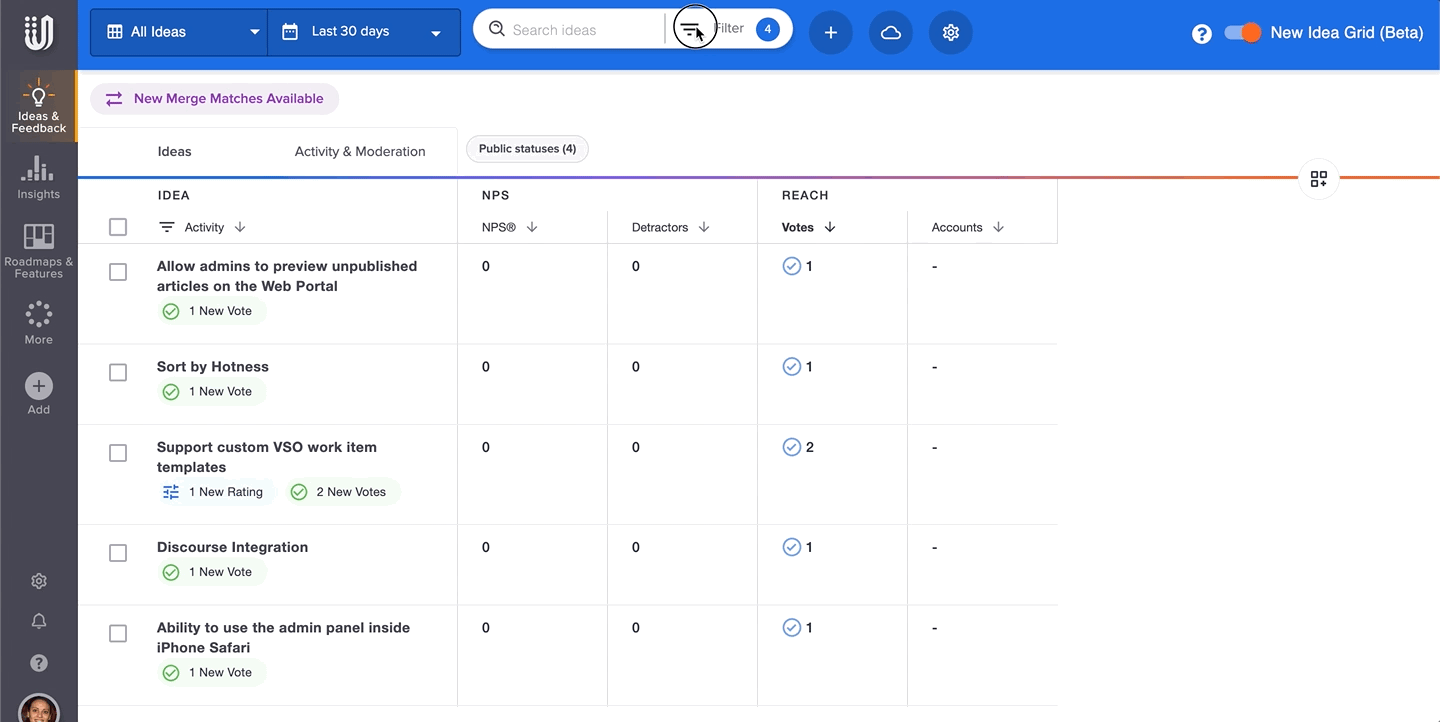Open sidebar settings gear icon
Screen dimensions: 1440x722
pyautogui.click(x=38, y=581)
